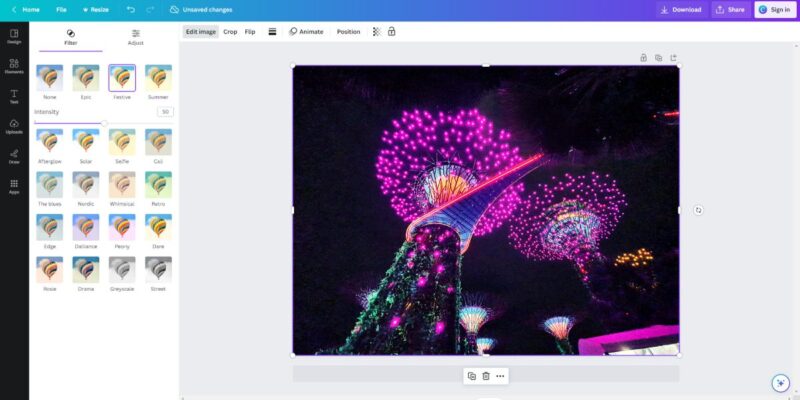Apply the Epic filter
800x400 pixels.
tap(86, 78)
